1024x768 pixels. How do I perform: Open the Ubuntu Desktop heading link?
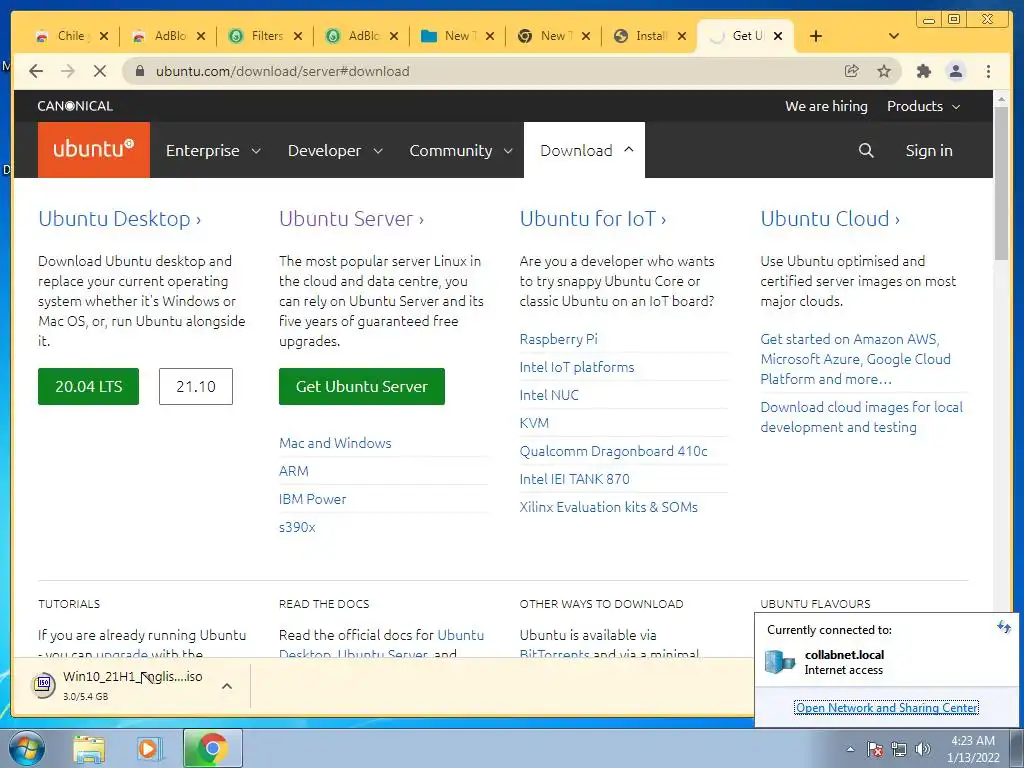click(120, 219)
